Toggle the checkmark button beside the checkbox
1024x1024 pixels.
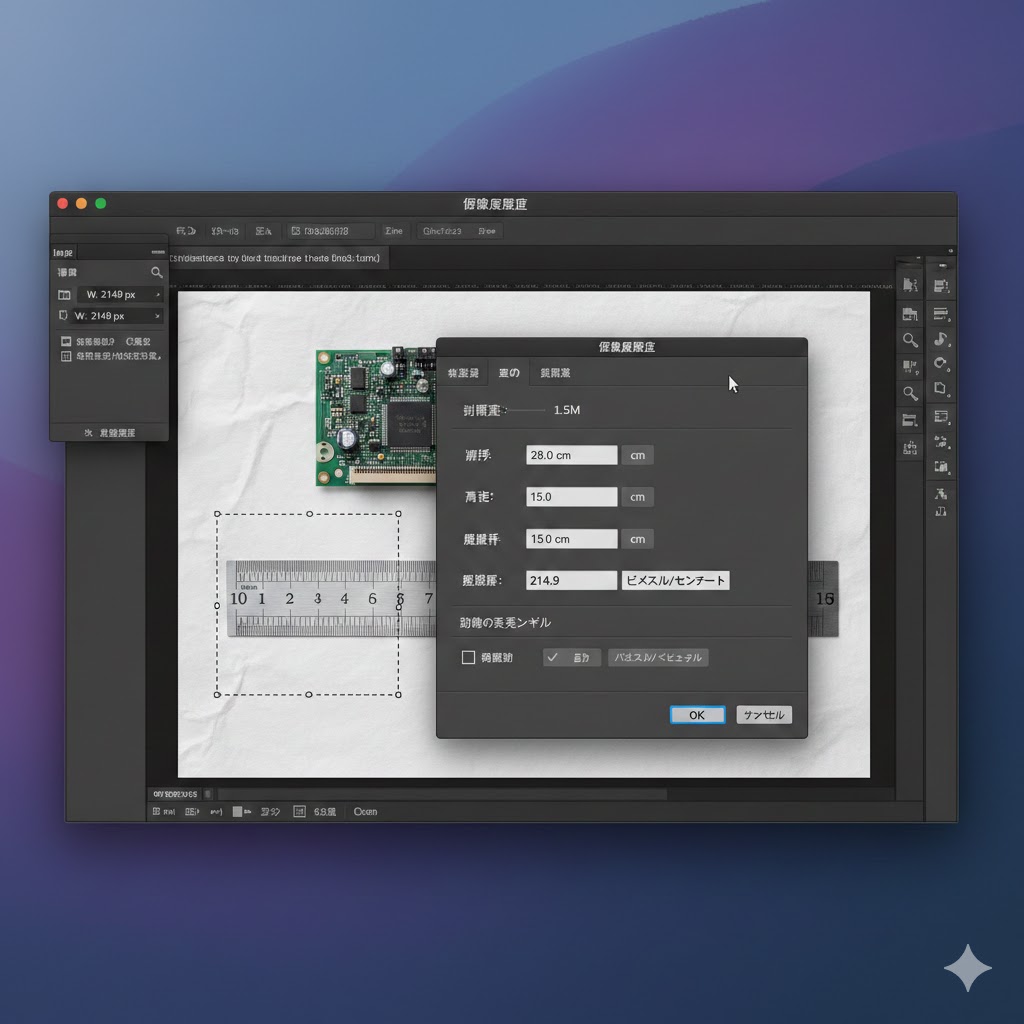572,658
